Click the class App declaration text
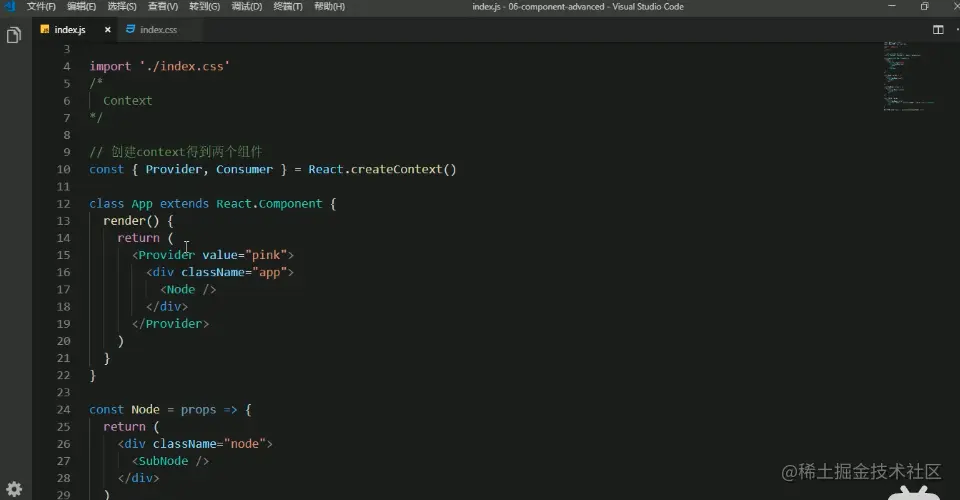This screenshot has height=500, width=960. coord(121,204)
